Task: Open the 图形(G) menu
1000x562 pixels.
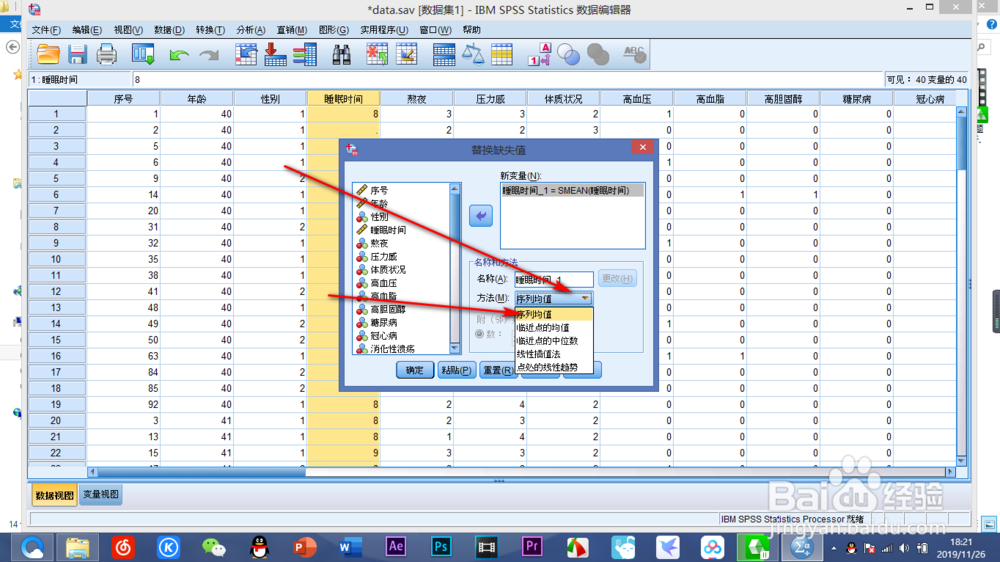Action: [x=334, y=30]
